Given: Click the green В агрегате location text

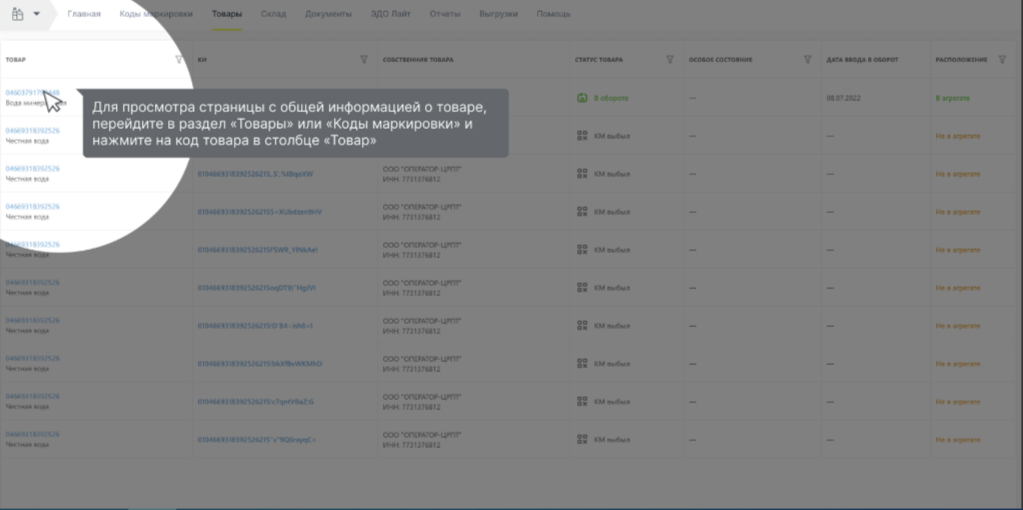Looking at the screenshot, I should pos(953,98).
